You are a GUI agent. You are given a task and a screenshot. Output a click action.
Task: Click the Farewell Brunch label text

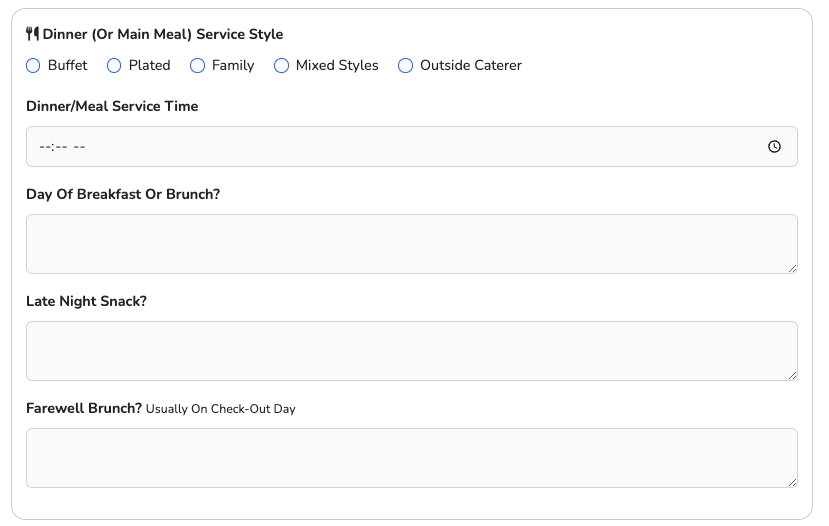[x=84, y=408]
